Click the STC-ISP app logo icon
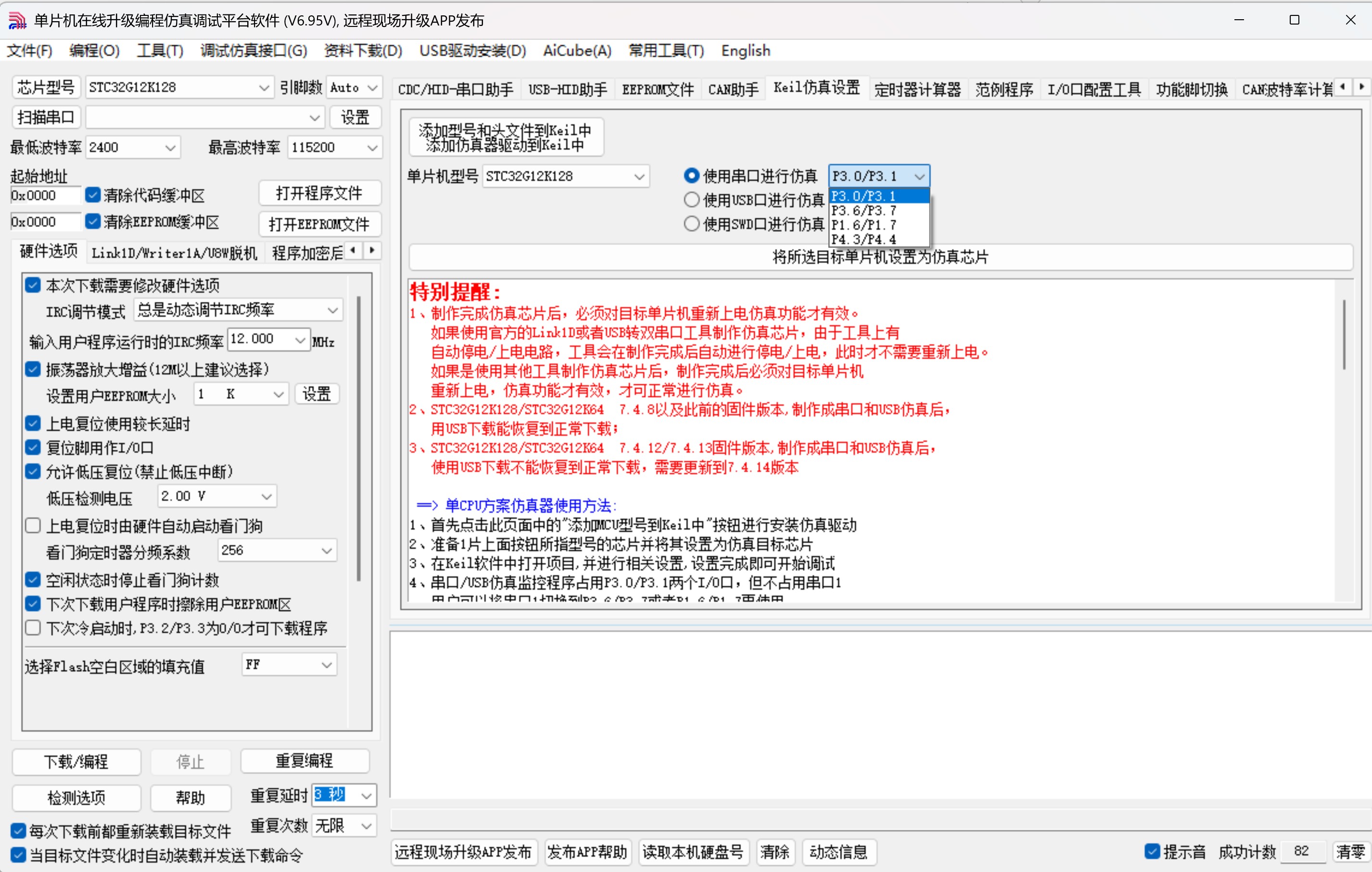The height and width of the screenshot is (872, 1372). pyautogui.click(x=17, y=21)
